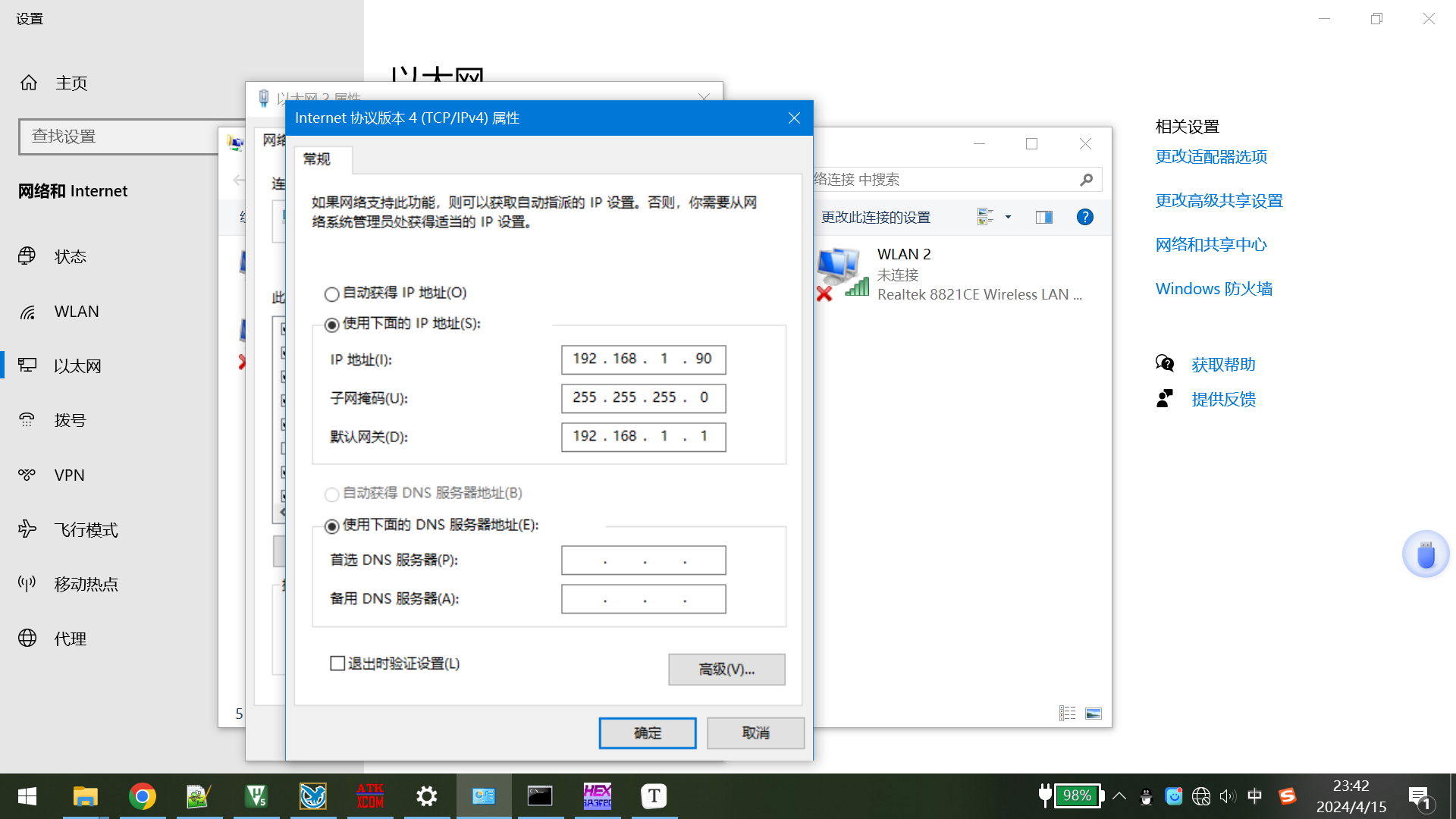
Task: Select WLAN in the settings sidebar
Action: (x=77, y=311)
